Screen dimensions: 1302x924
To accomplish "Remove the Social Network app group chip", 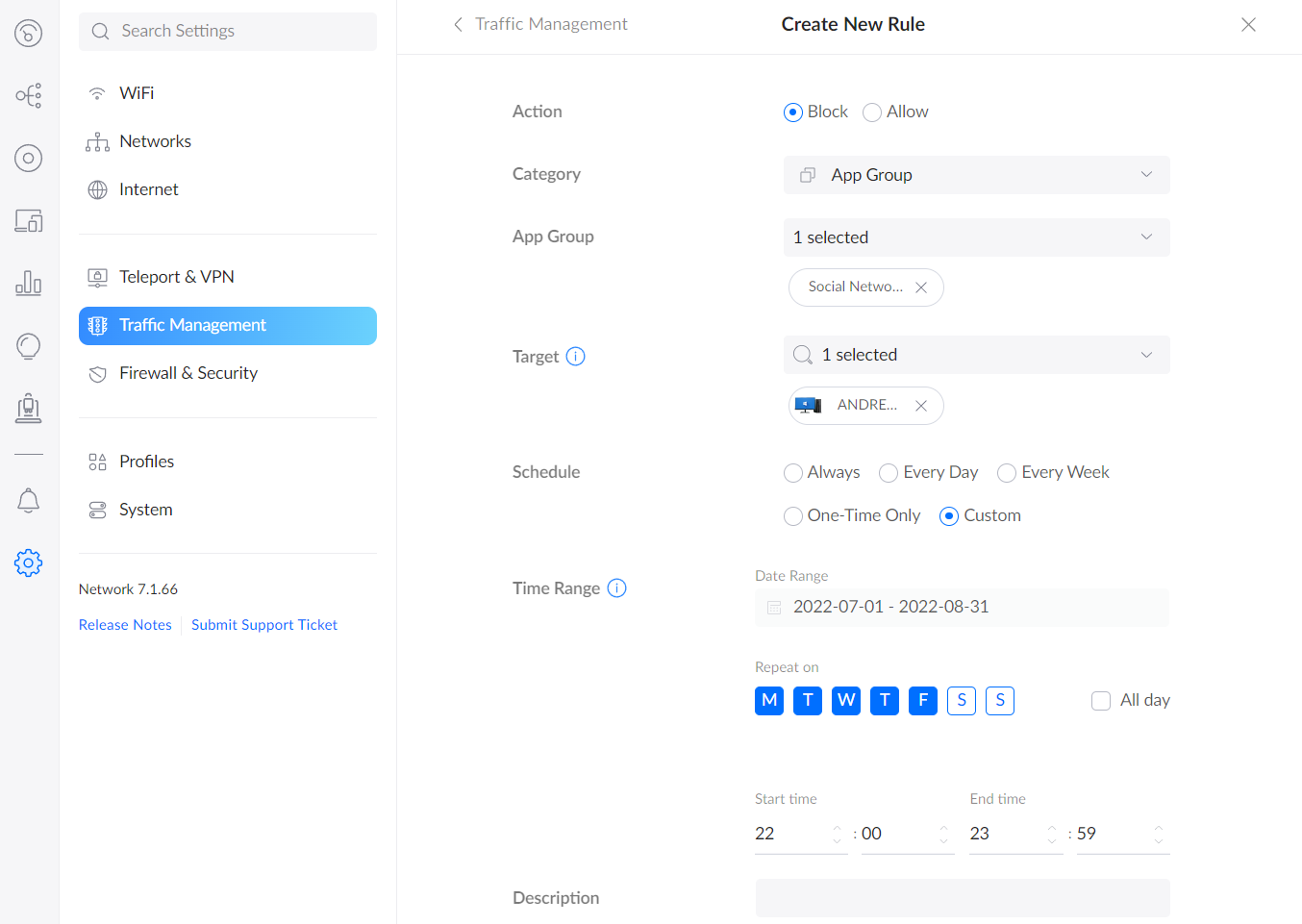I will (921, 287).
